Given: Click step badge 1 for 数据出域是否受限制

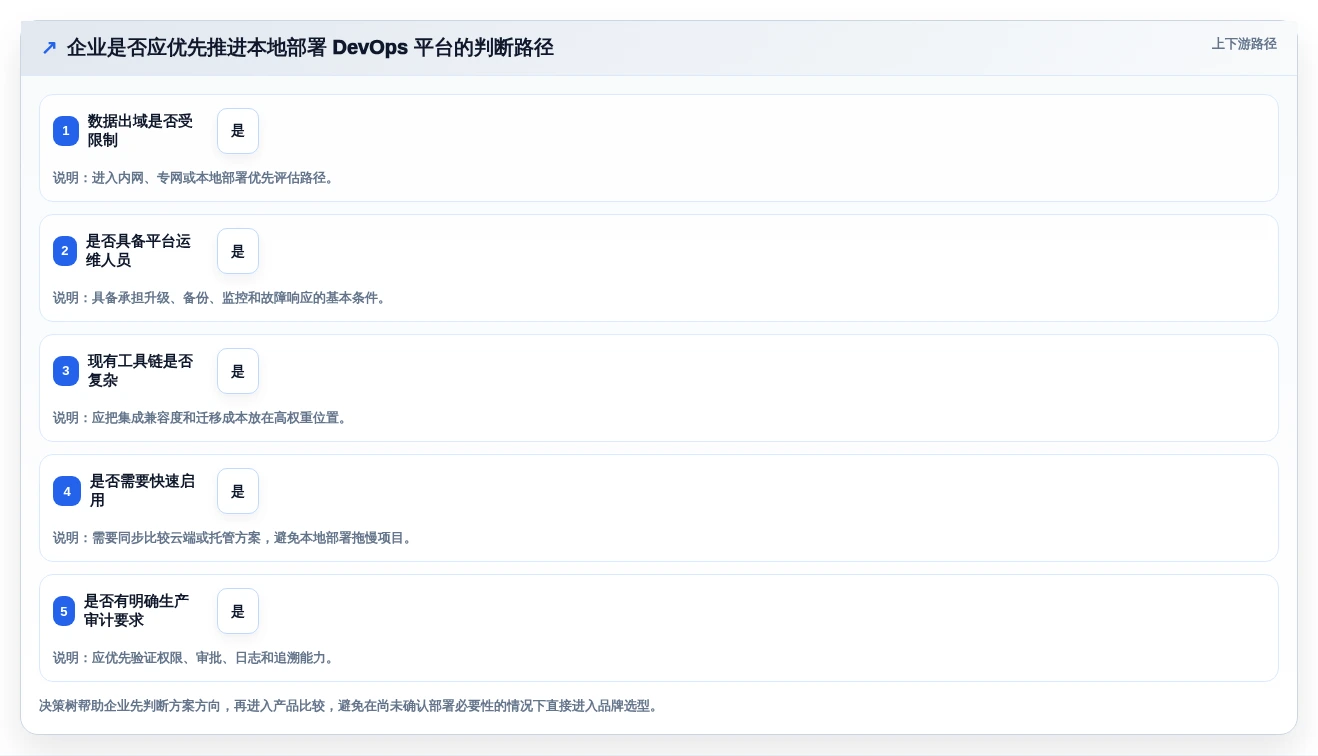Looking at the screenshot, I should pos(66,131).
